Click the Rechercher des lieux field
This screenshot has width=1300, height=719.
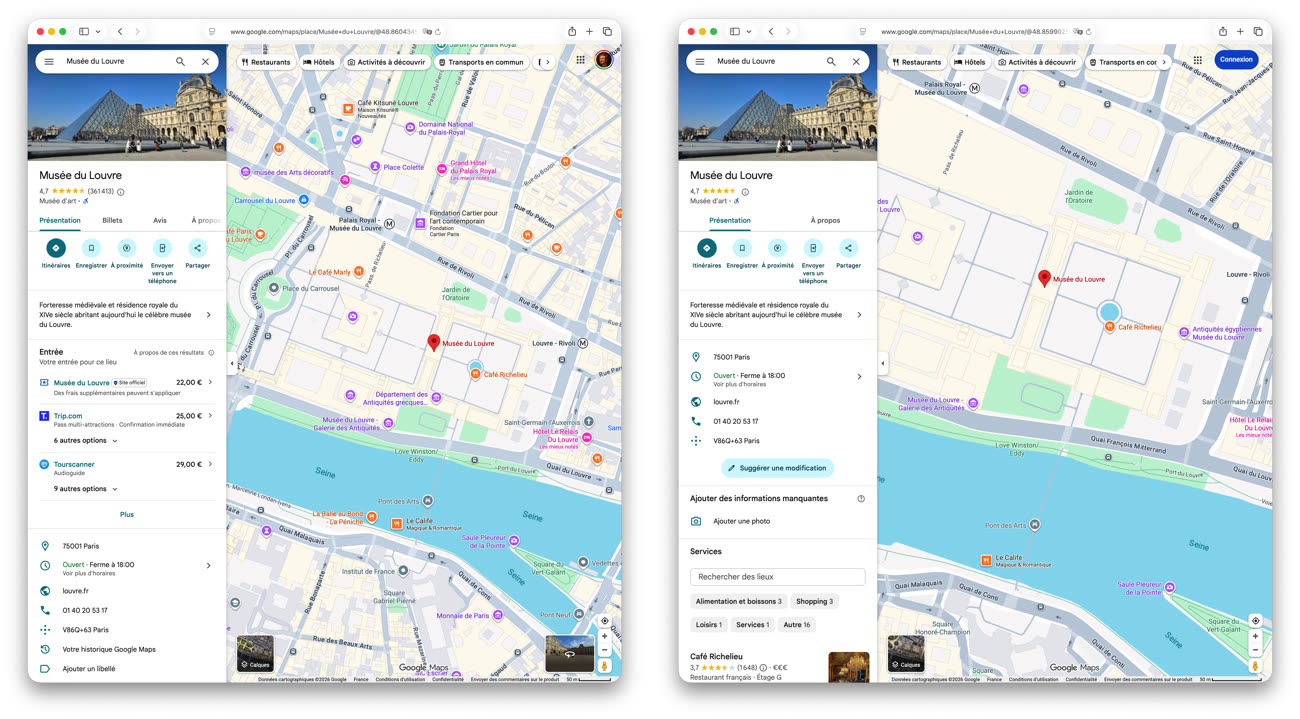[777, 577]
